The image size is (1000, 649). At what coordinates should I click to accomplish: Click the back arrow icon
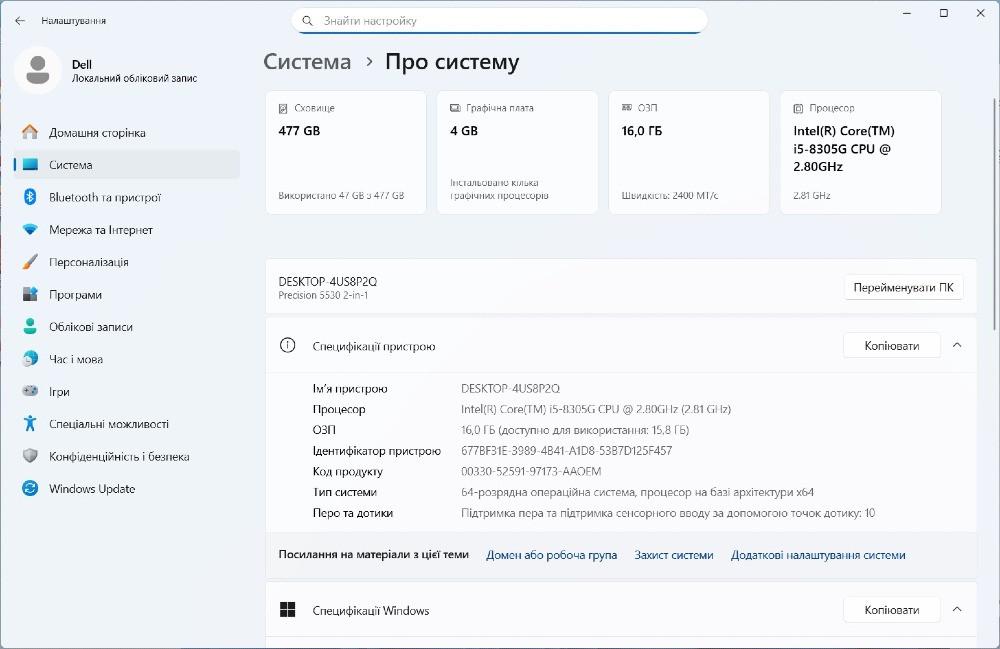(20, 20)
